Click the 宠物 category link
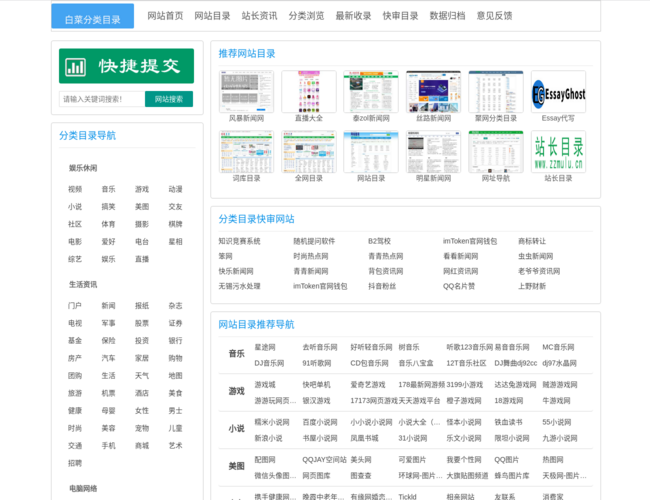 [x=142, y=428]
